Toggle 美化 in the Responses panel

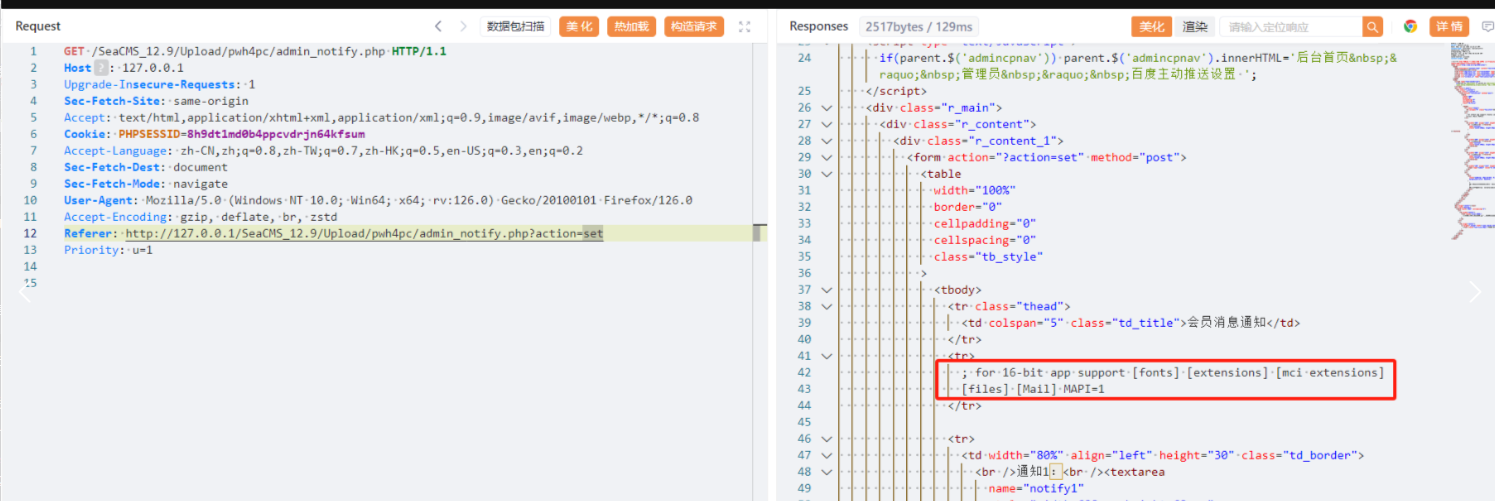1151,27
